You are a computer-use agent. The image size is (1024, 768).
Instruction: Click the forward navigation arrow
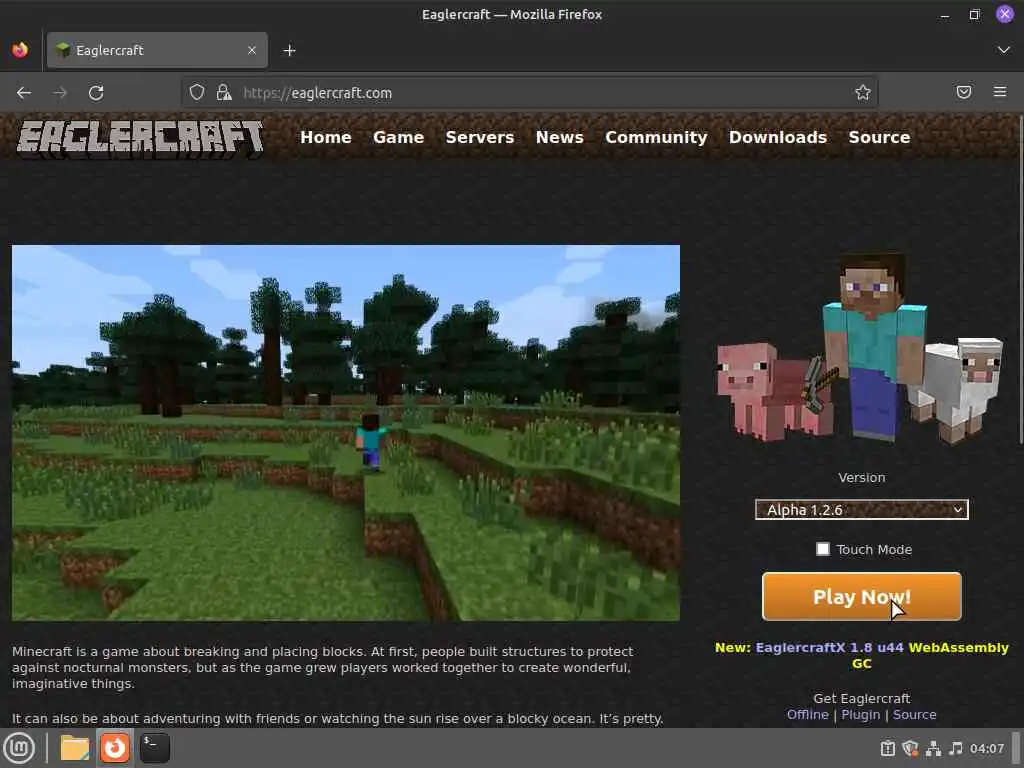[x=60, y=93]
